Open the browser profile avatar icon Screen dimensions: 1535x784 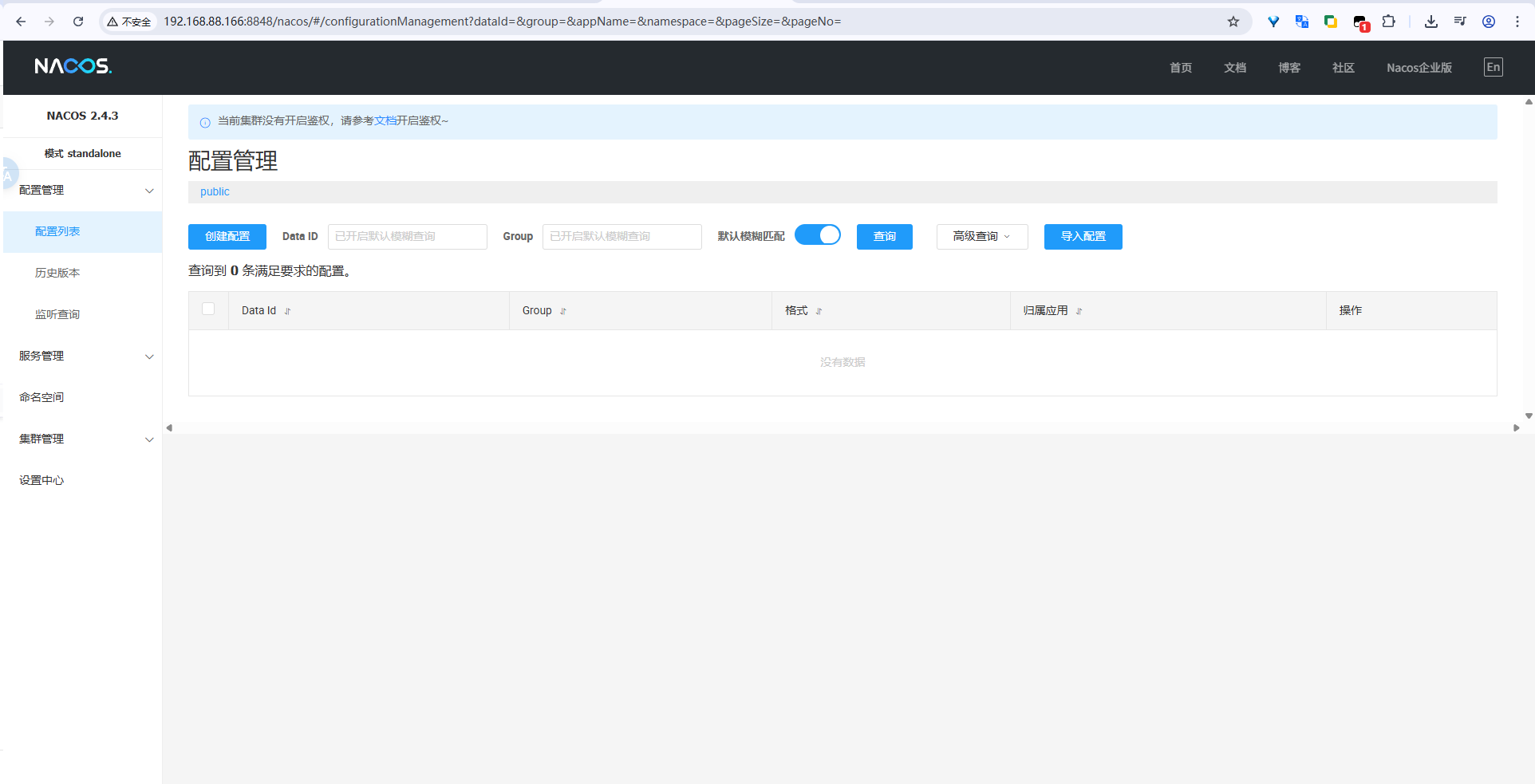(x=1489, y=22)
